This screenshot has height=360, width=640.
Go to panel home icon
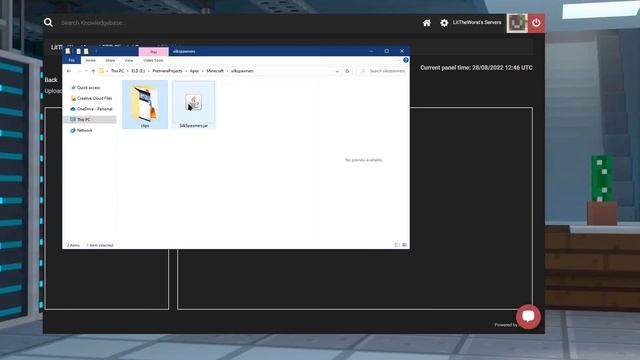click(x=427, y=23)
